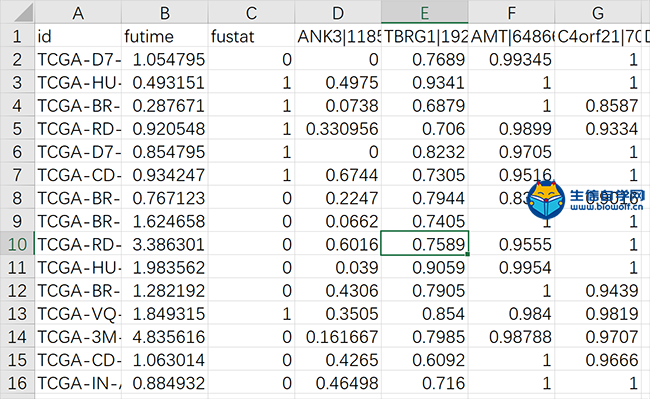Screen dimensions: 650x399
Task: Select cell with value 1.063014
Action: tap(165, 360)
